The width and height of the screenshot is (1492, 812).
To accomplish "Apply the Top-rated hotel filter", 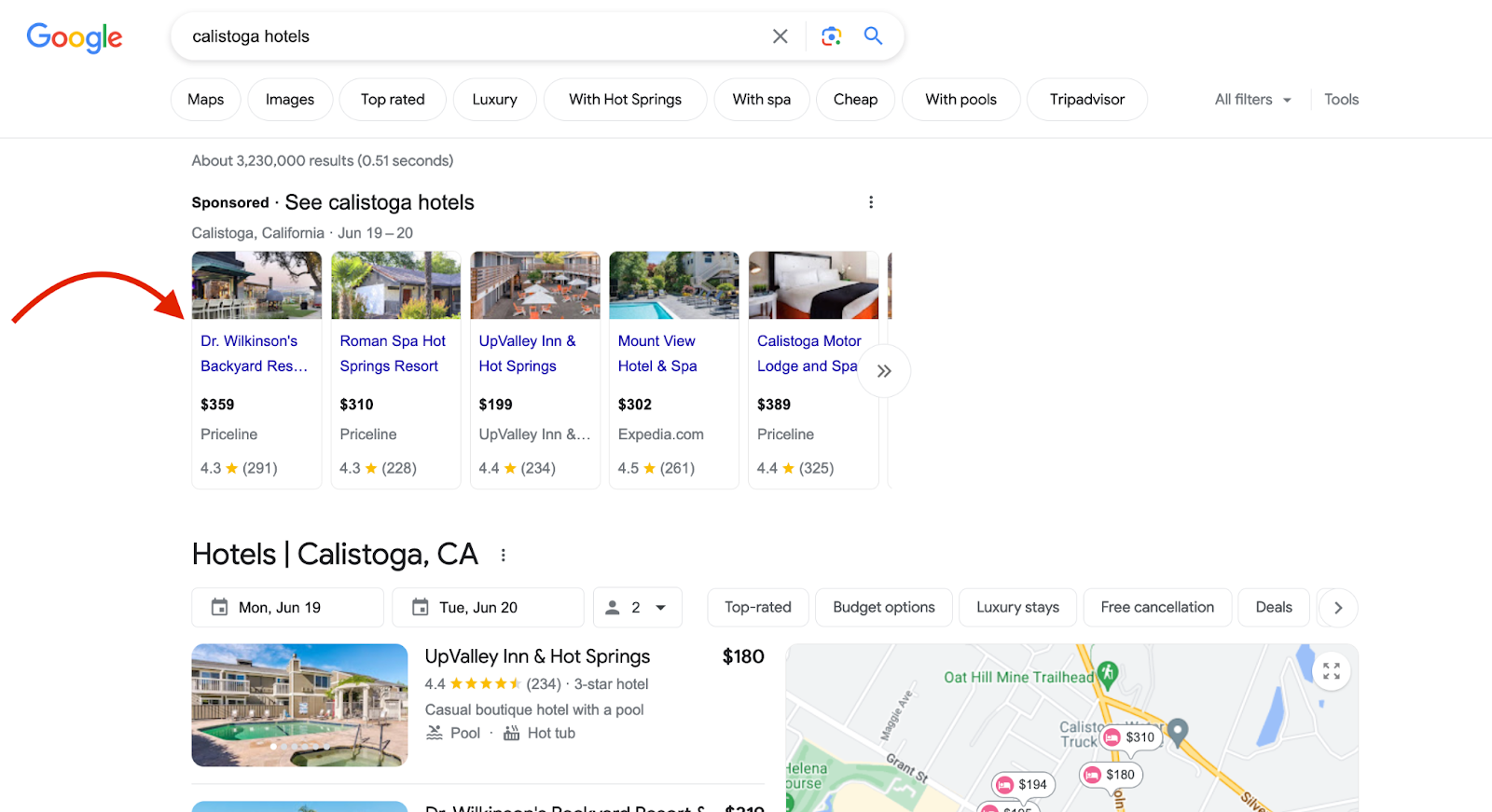I will click(x=757, y=608).
